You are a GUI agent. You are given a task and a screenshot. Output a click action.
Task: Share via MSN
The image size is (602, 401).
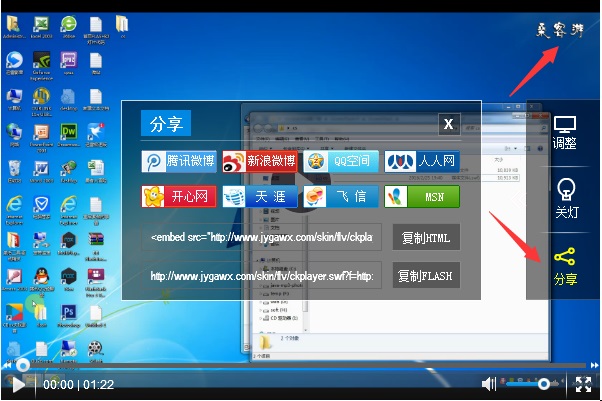click(x=422, y=197)
